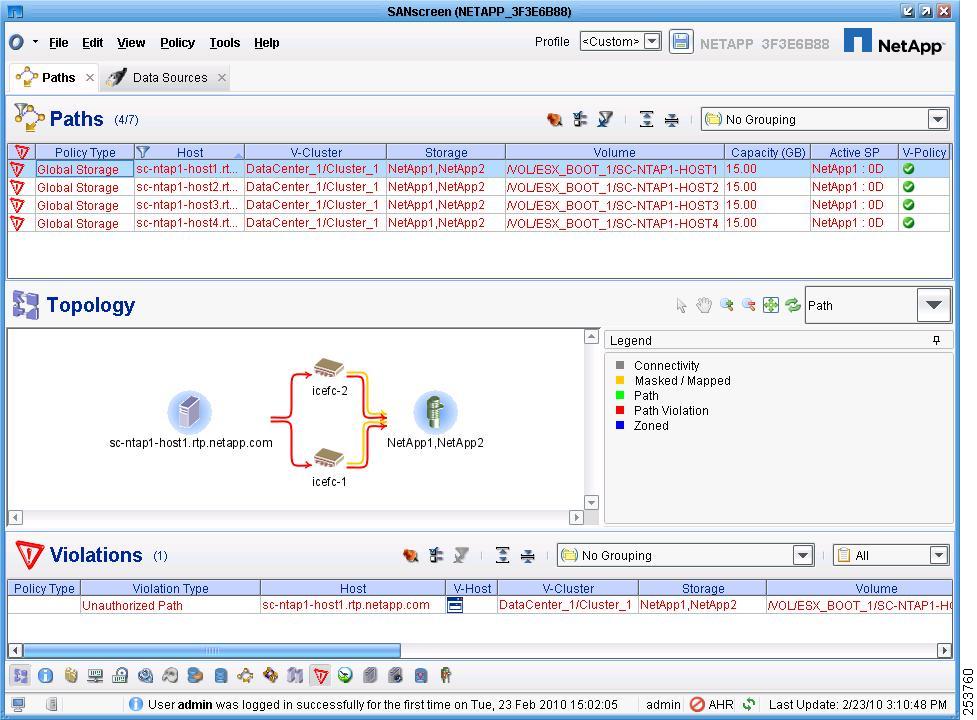This screenshot has width=977, height=720.
Task: Select the sc-ntap1-host2 path row
Action: 479,187
